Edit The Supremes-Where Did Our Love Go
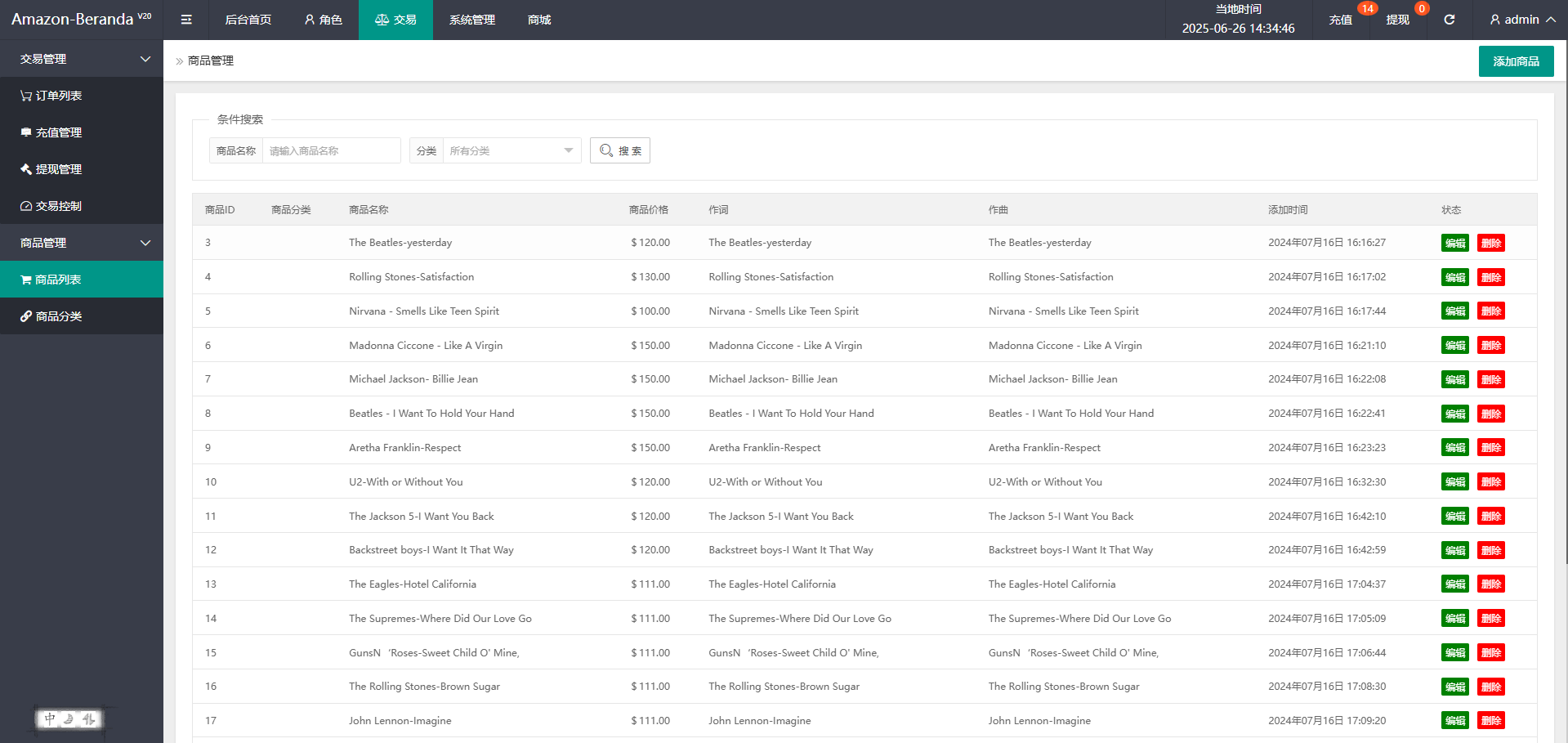This screenshot has height=743, width=1568. tap(1455, 619)
